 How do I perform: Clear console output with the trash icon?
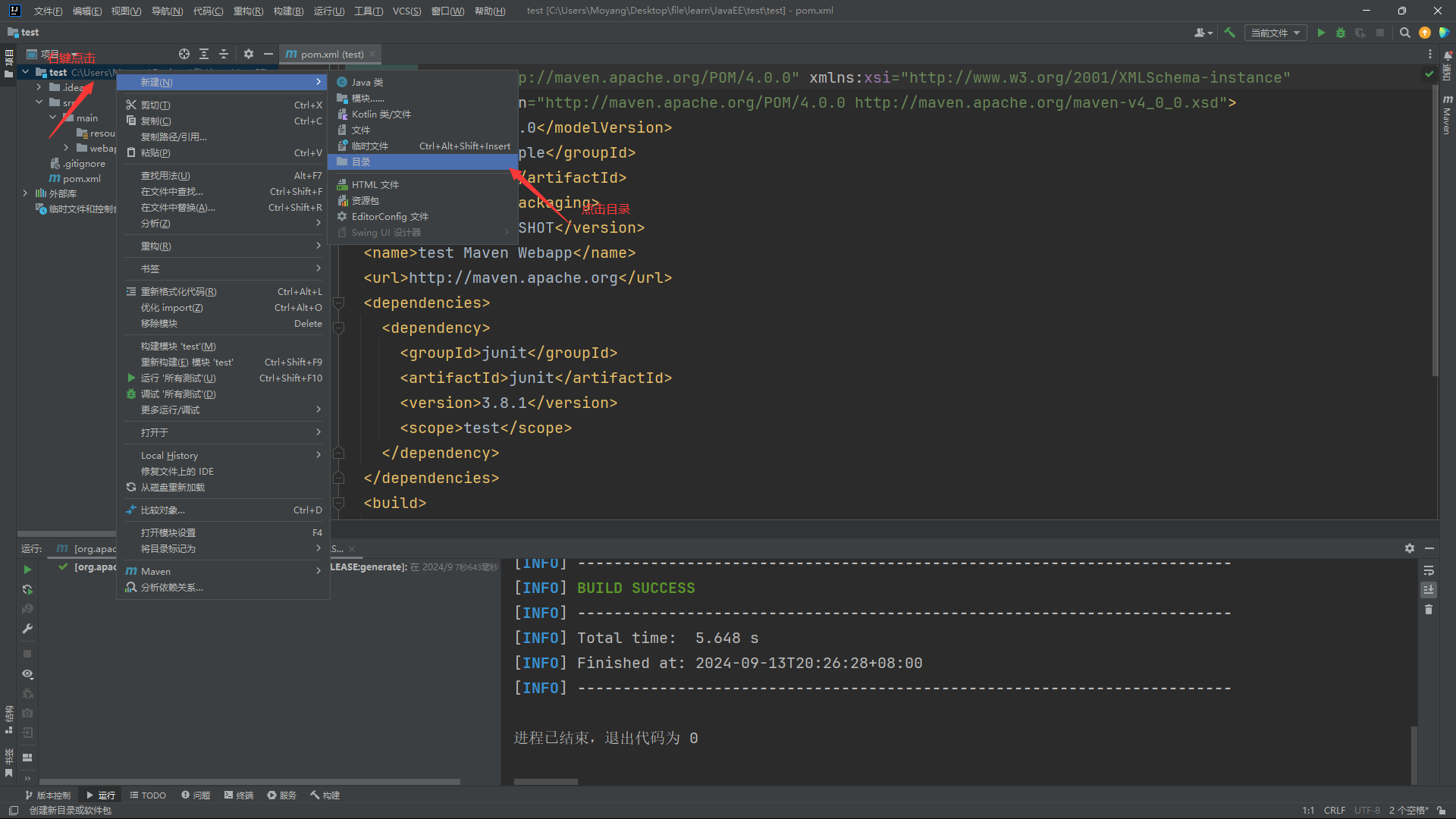tap(1429, 610)
